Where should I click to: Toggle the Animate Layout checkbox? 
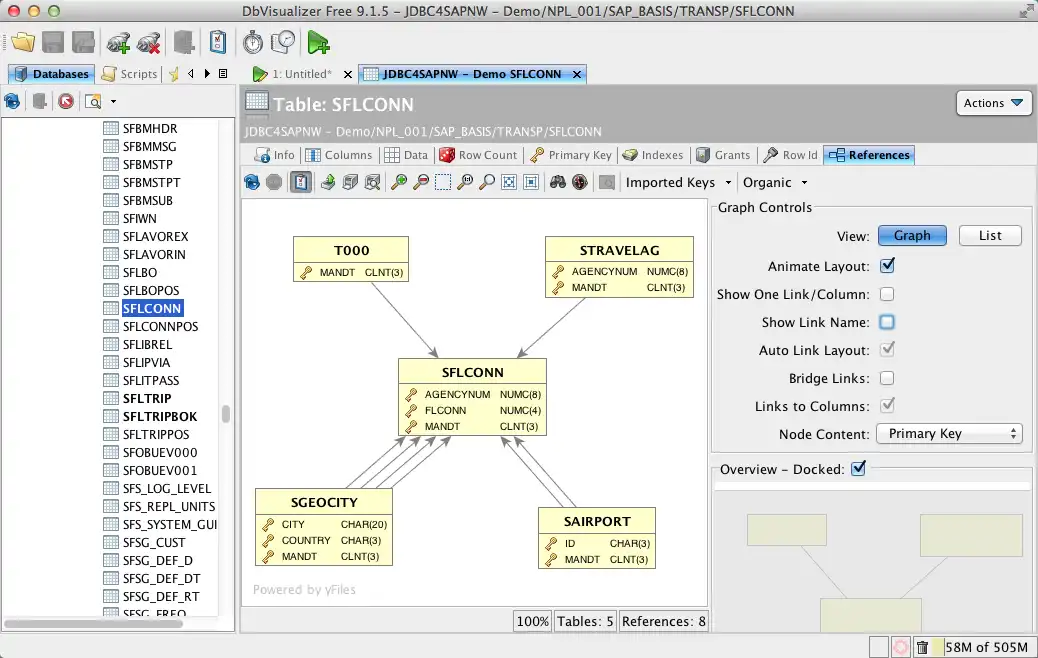point(887,266)
